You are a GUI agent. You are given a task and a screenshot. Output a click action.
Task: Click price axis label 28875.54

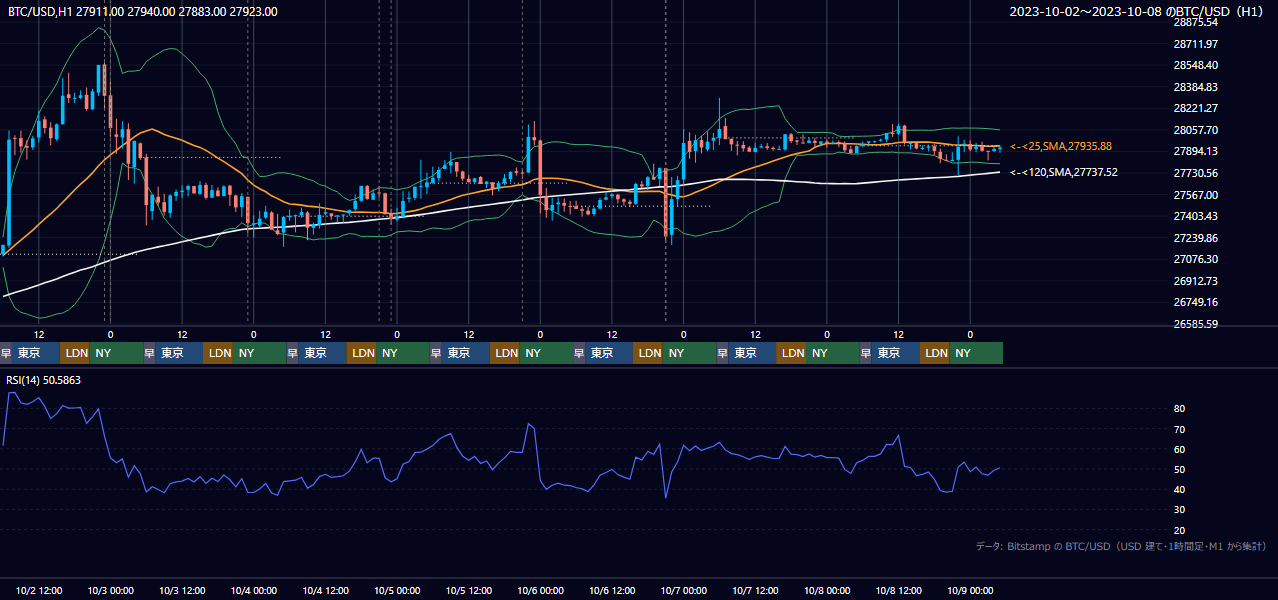(1196, 22)
